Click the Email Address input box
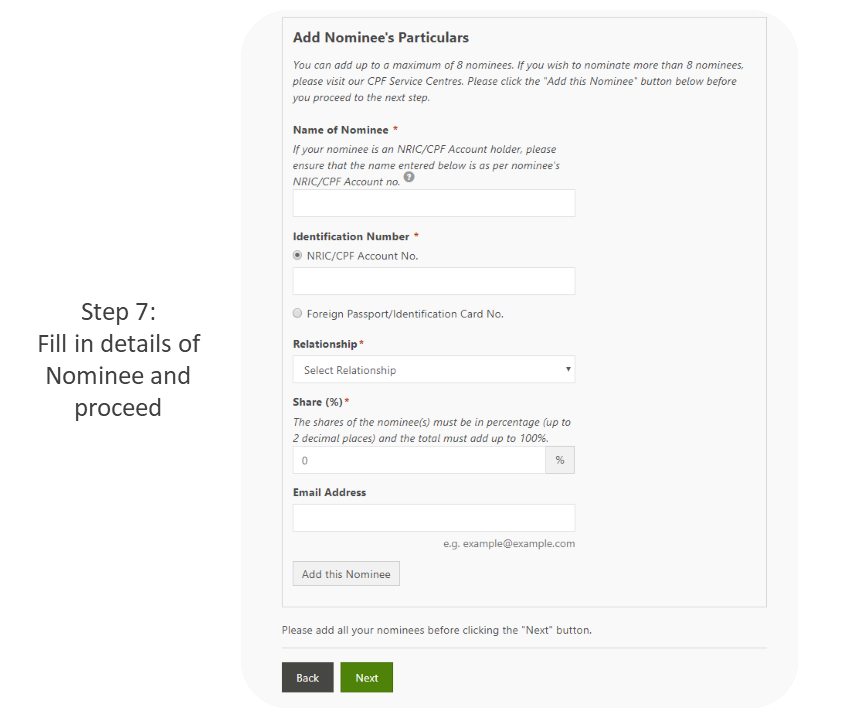846x719 pixels. pyautogui.click(x=434, y=518)
